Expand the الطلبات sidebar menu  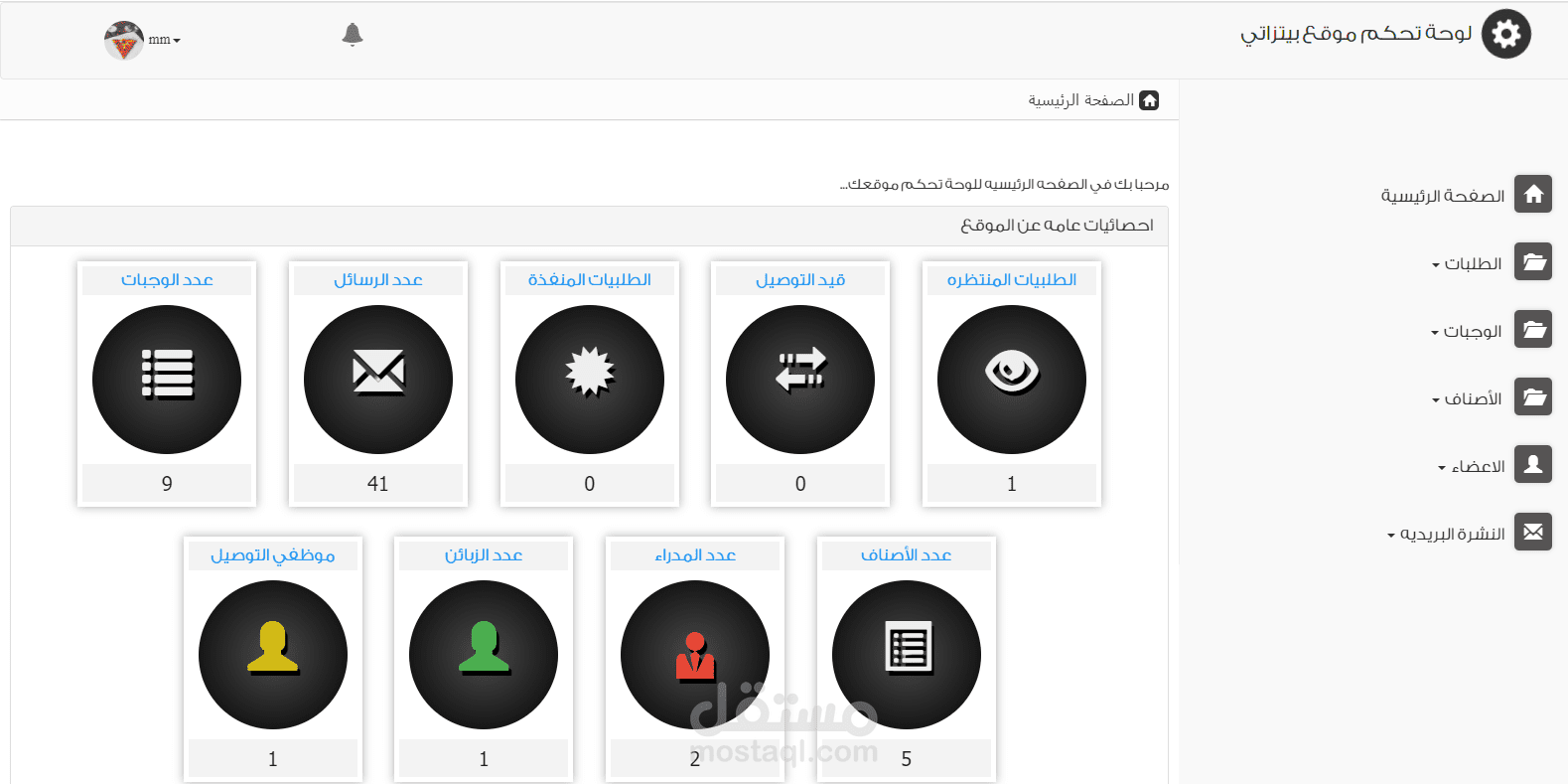pos(1467,263)
